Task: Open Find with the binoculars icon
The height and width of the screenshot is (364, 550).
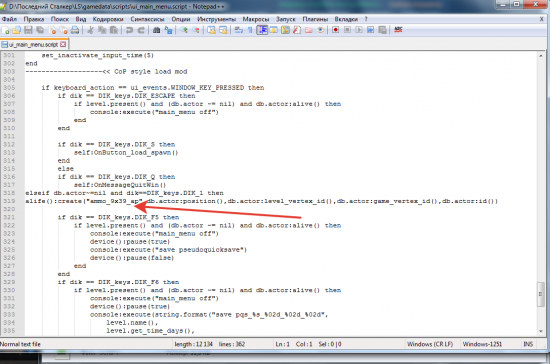Action: (x=156, y=31)
